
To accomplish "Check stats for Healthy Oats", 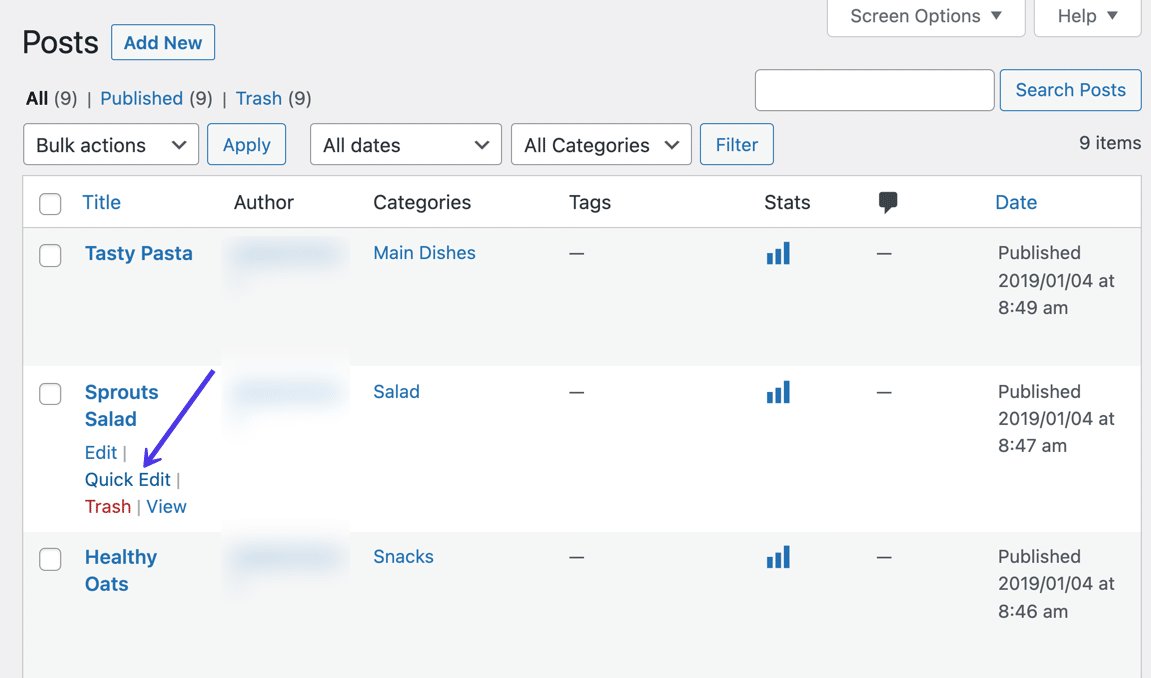I will click(x=778, y=557).
